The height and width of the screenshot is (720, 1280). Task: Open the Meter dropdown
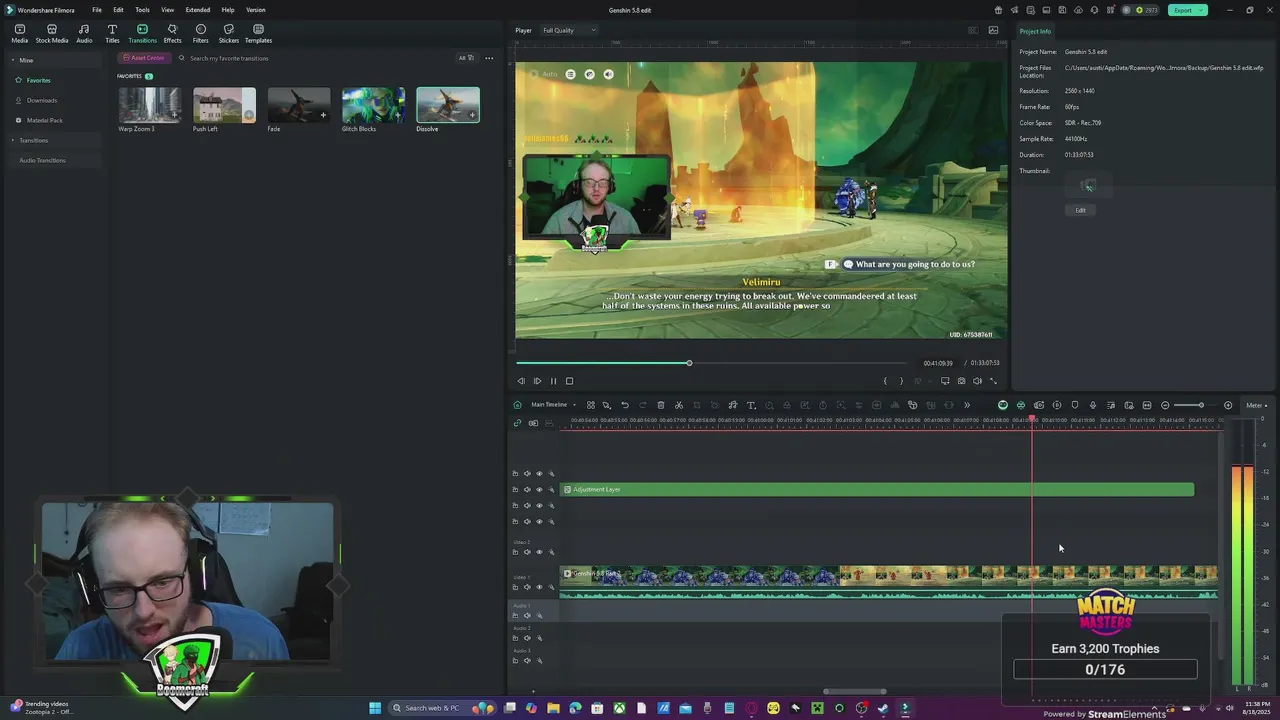tap(1256, 405)
